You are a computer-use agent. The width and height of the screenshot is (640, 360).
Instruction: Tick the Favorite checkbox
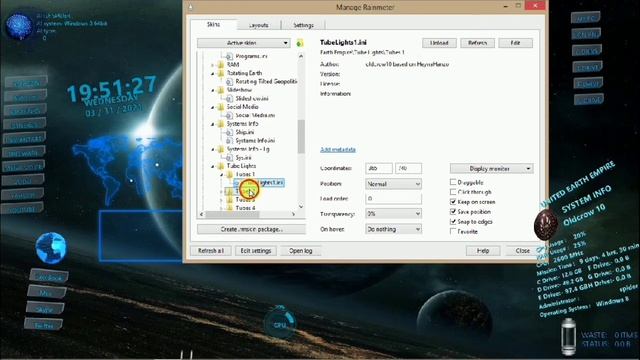click(453, 231)
